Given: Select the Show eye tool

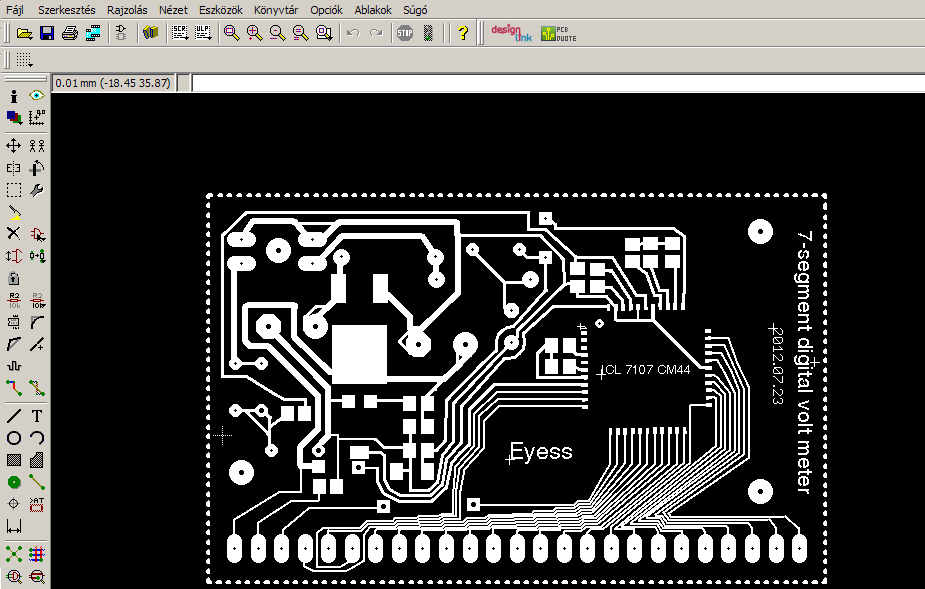Looking at the screenshot, I should [x=37, y=96].
